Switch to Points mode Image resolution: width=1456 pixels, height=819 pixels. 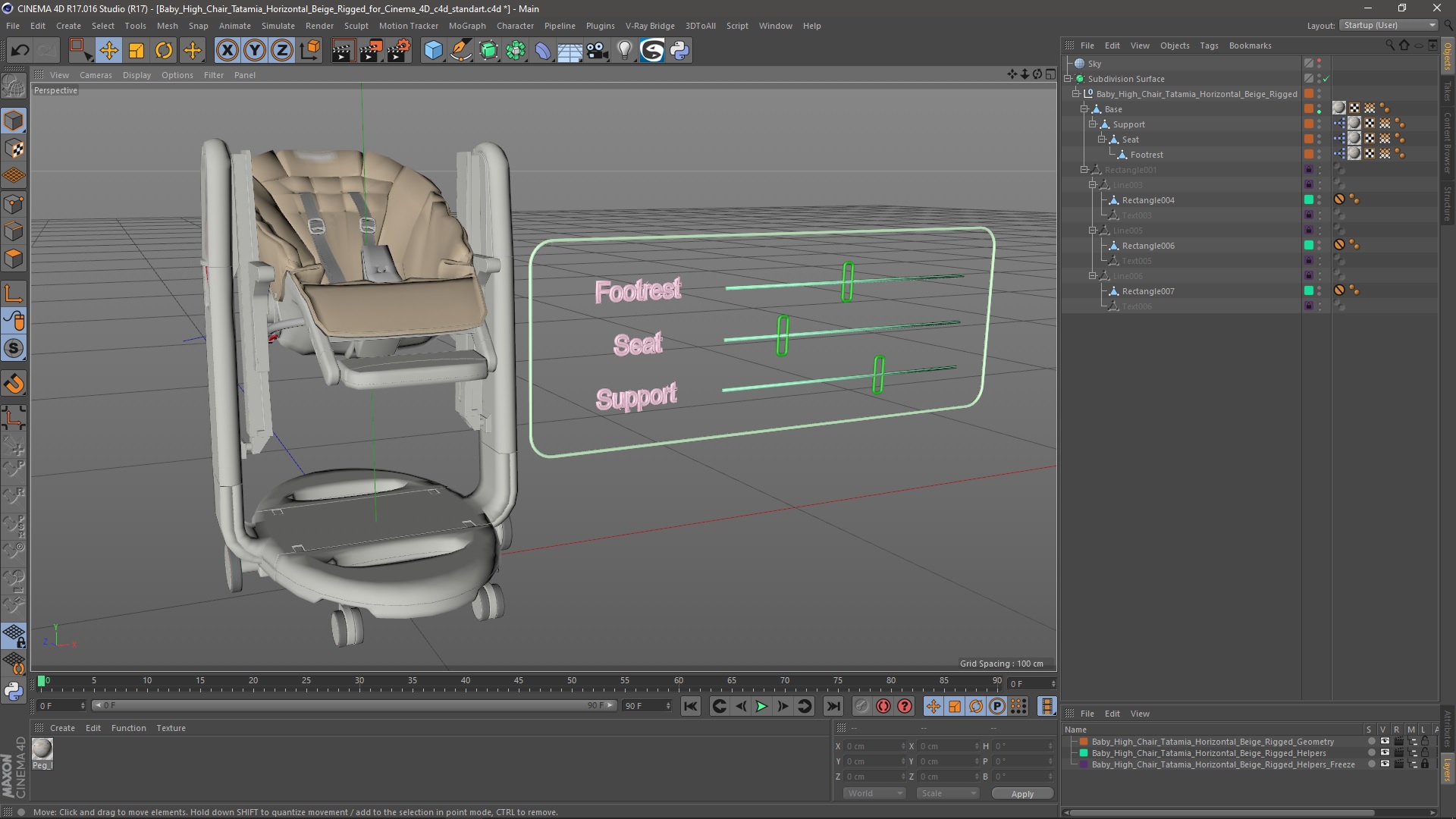coord(14,204)
